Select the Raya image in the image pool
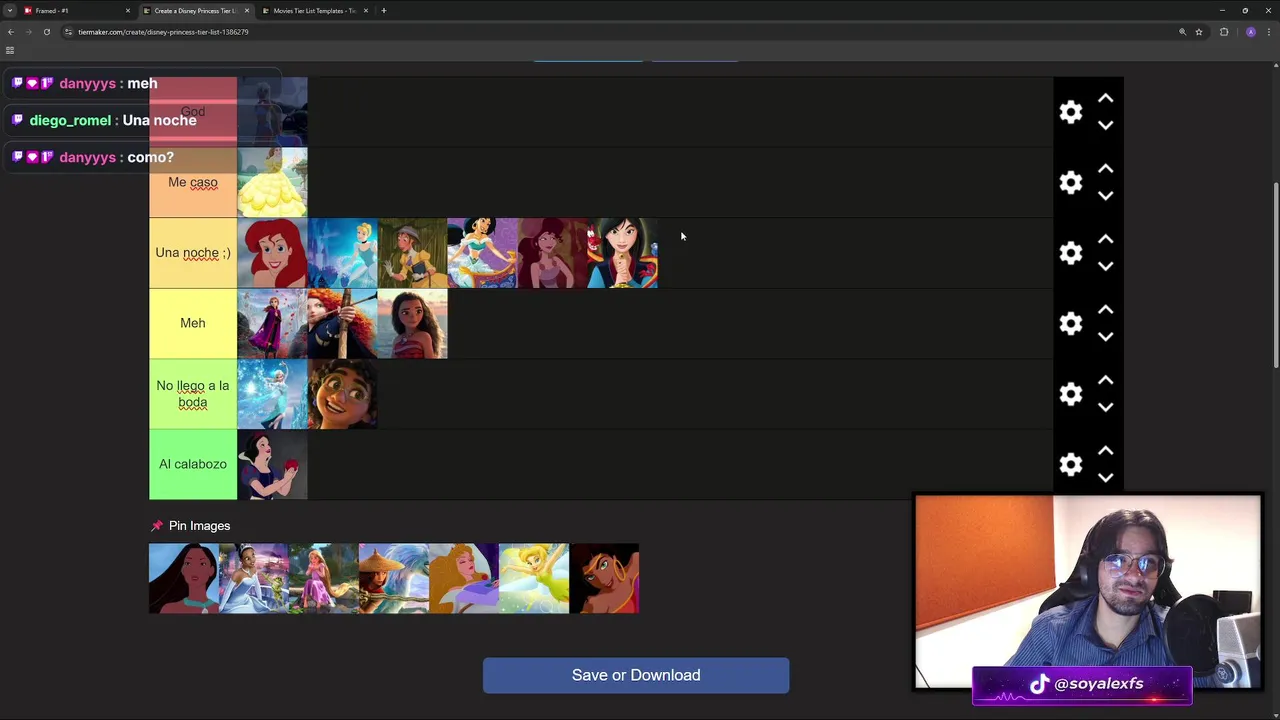 (394, 579)
